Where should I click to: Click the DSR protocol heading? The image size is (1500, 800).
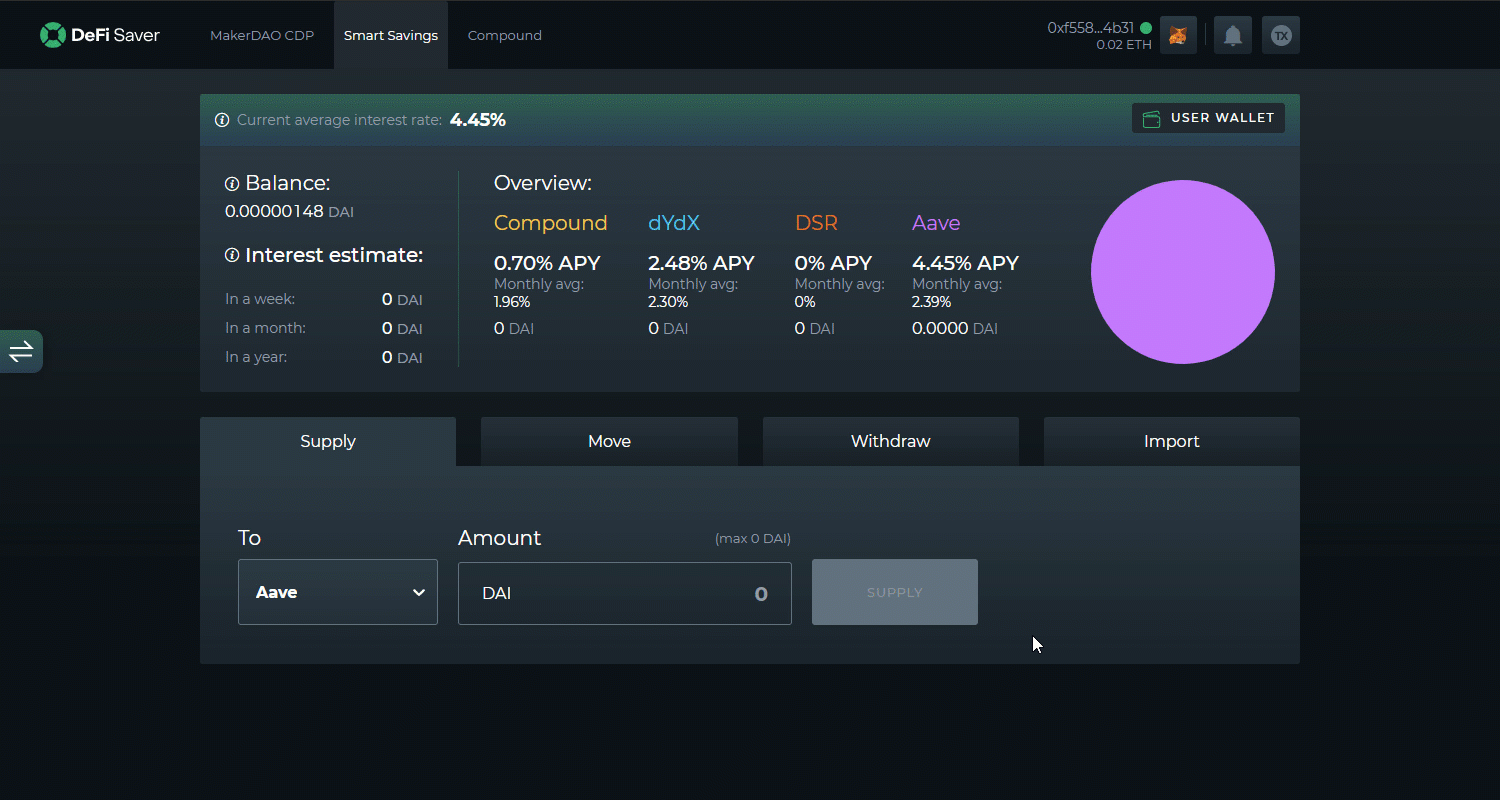tap(816, 223)
